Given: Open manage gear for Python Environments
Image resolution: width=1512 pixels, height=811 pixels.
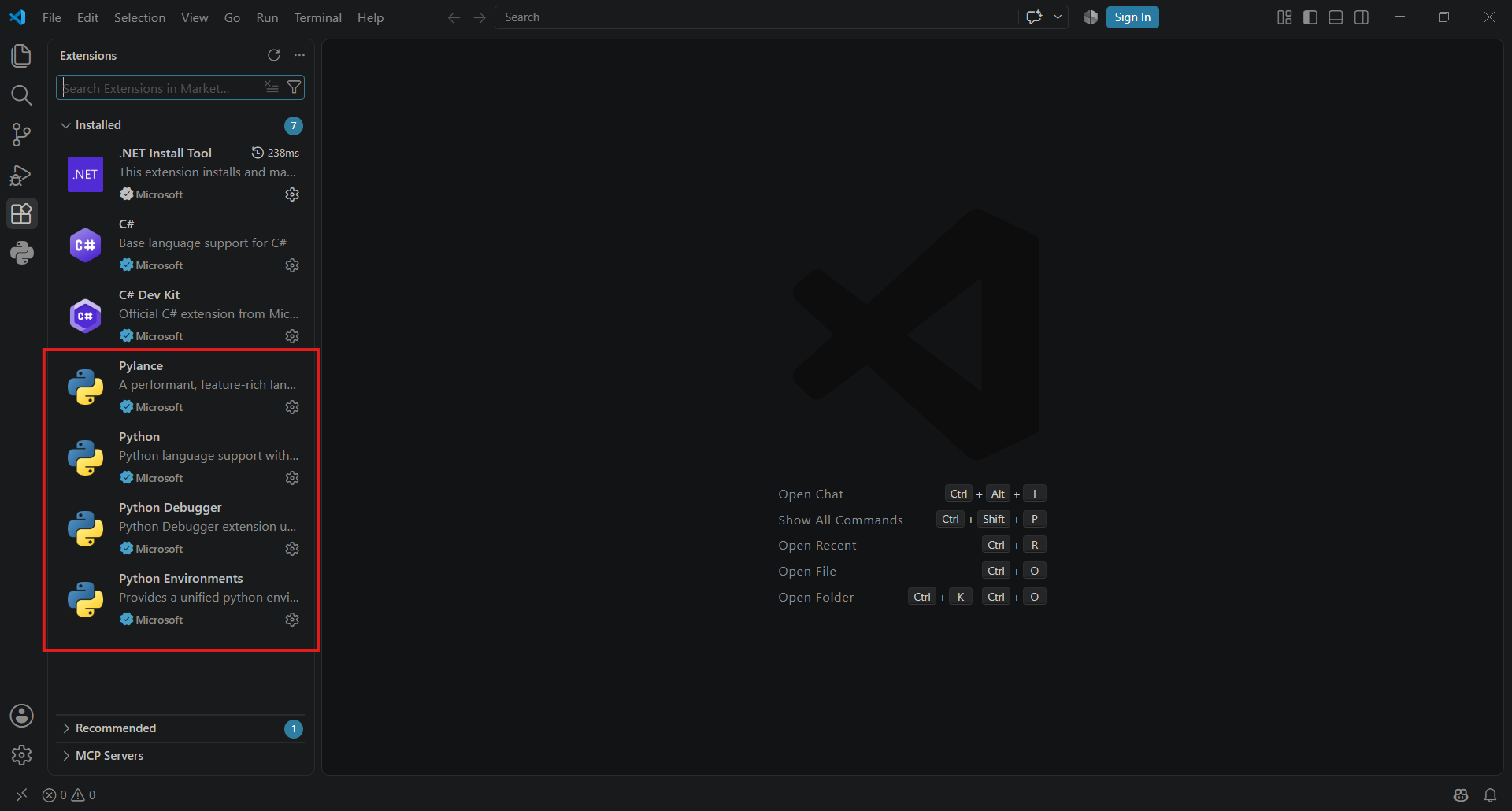Looking at the screenshot, I should (292, 620).
